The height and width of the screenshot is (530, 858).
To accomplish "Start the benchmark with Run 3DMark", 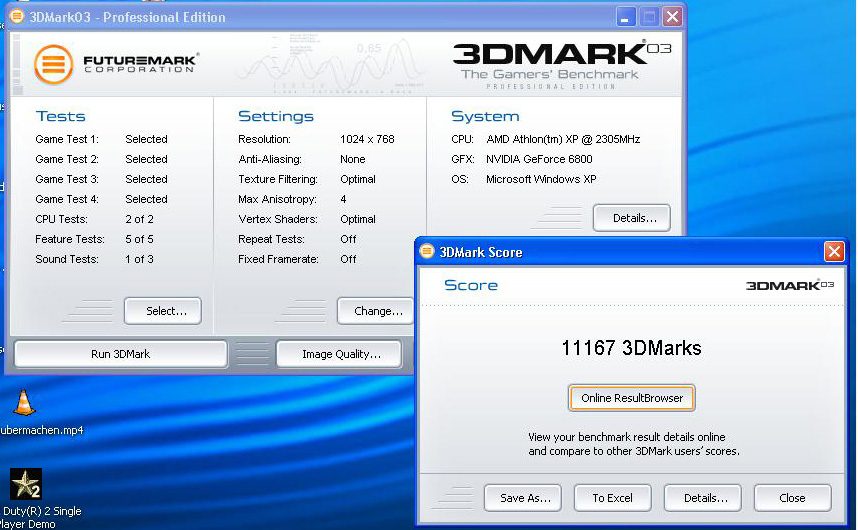I will (x=120, y=354).
